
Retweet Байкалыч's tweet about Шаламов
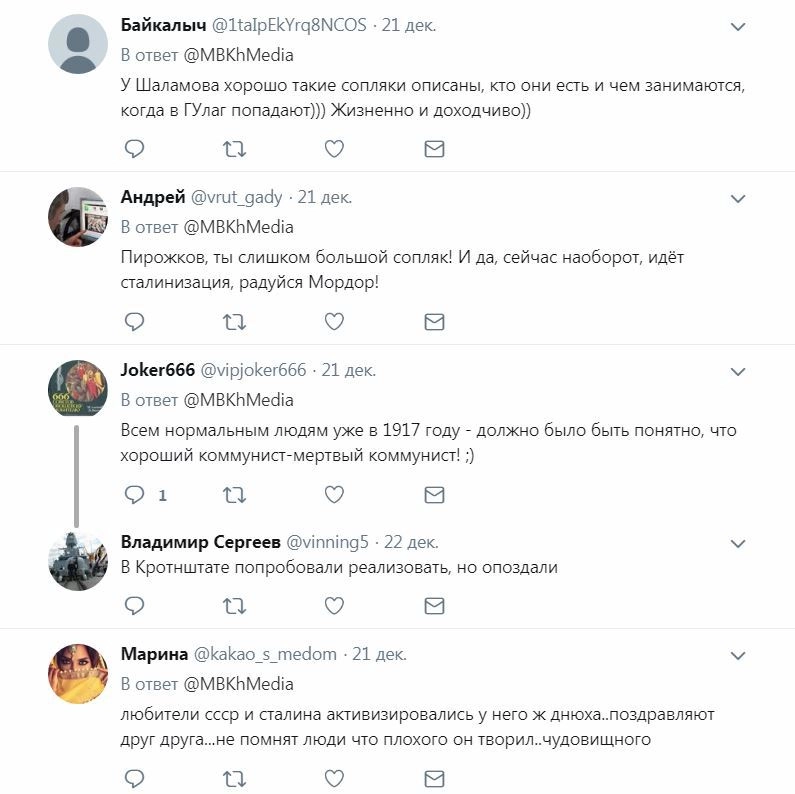[x=233, y=149]
